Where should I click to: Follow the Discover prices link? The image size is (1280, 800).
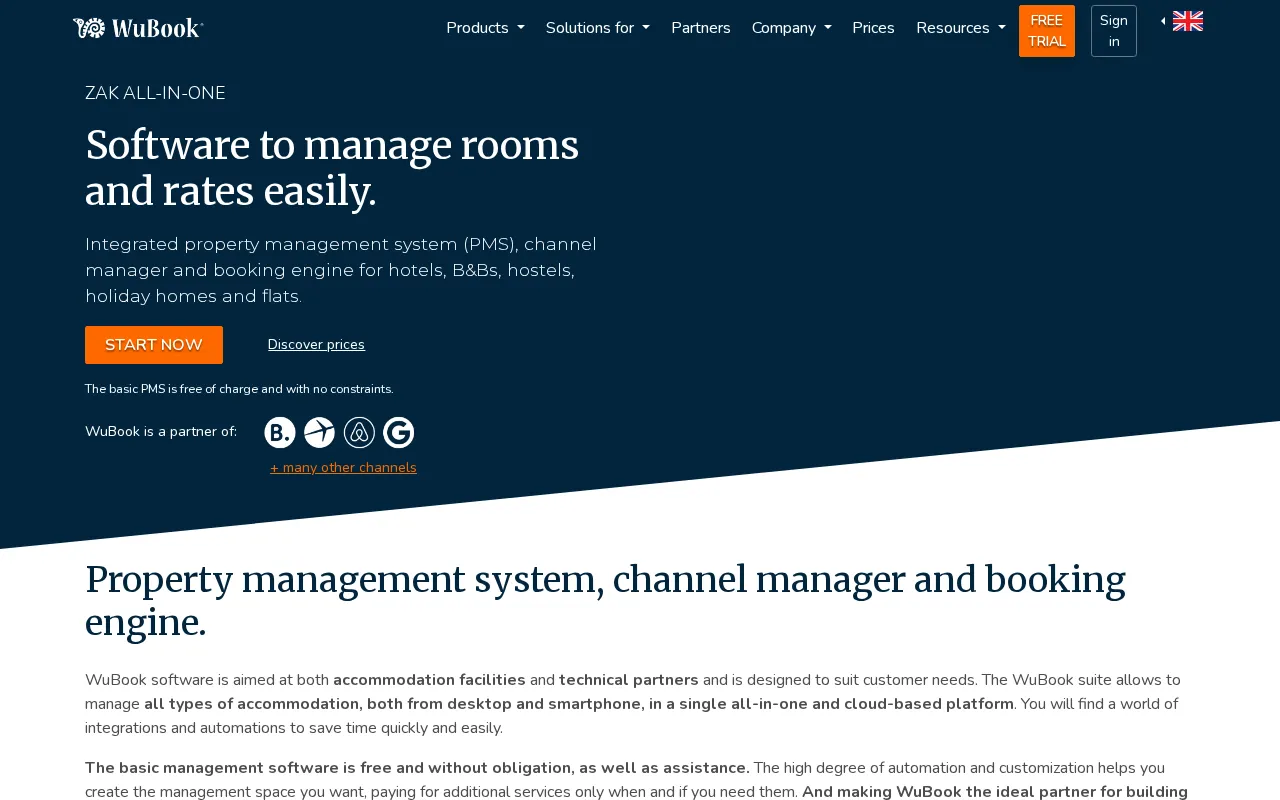coord(316,345)
